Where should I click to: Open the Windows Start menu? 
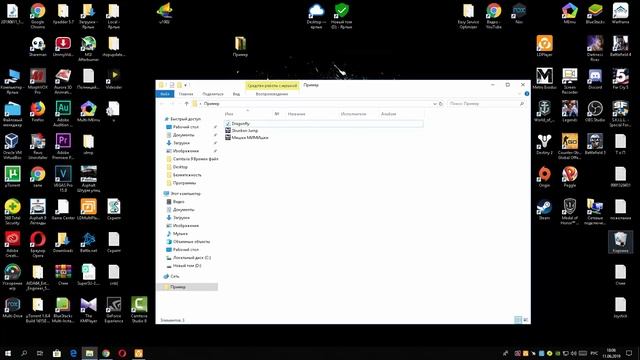[x=8, y=353]
